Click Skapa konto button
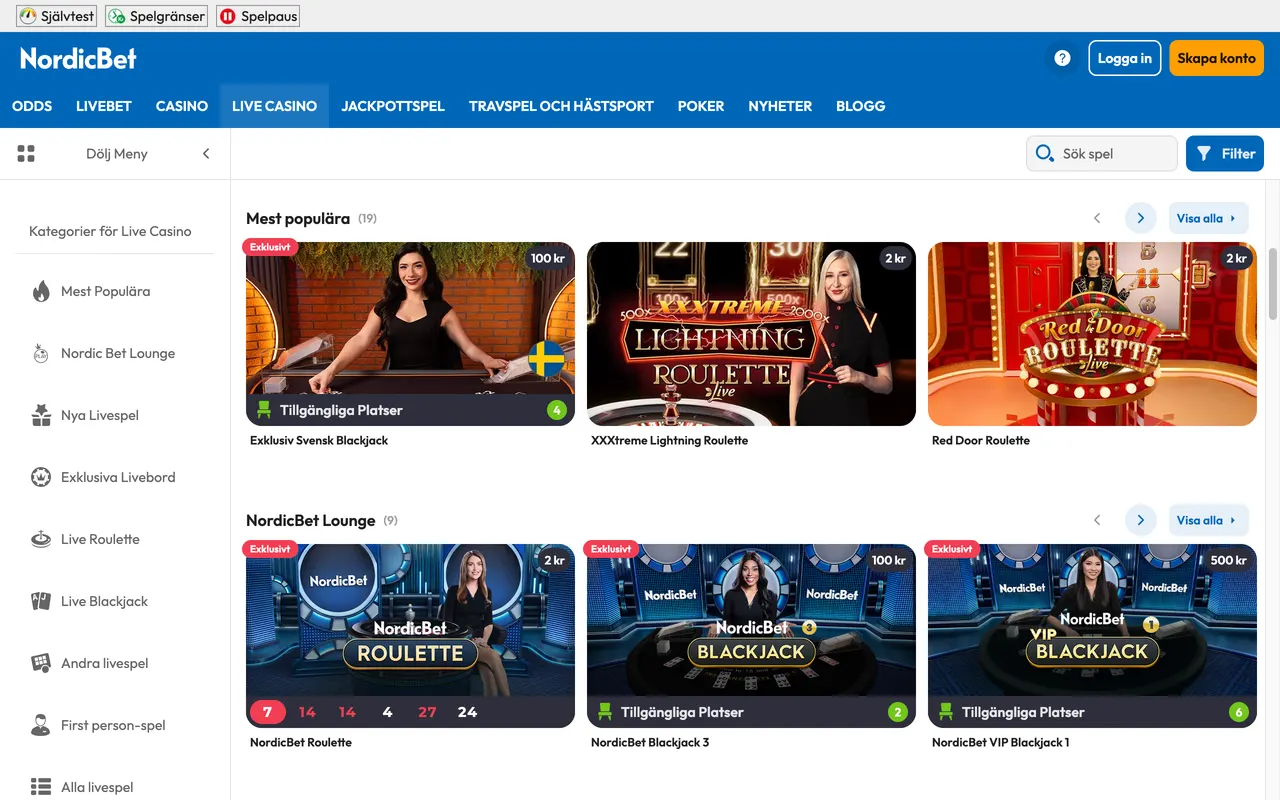Image resolution: width=1280 pixels, height=800 pixels. coord(1216,58)
